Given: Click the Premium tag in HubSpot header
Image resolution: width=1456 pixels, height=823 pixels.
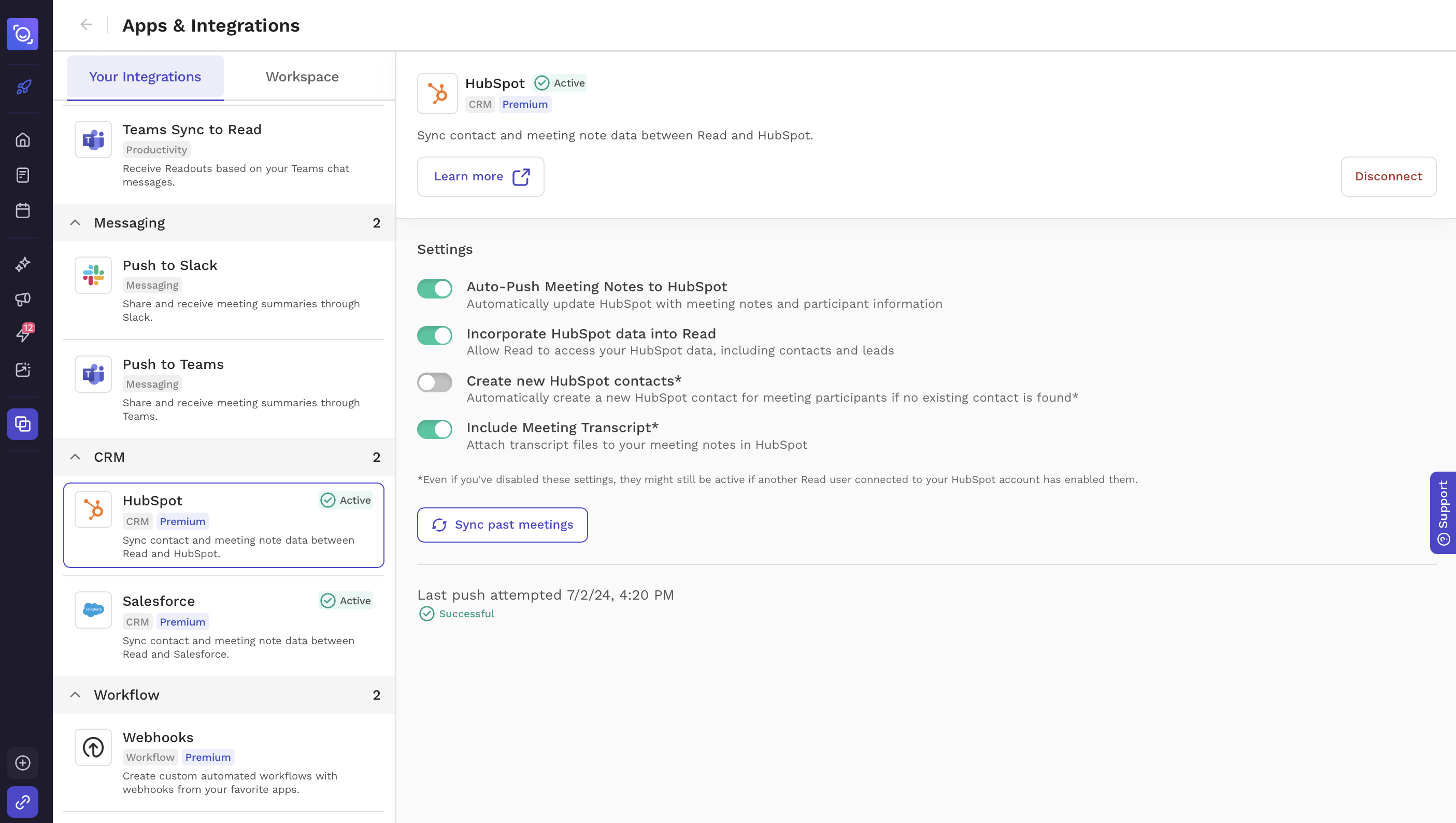Looking at the screenshot, I should 525,105.
